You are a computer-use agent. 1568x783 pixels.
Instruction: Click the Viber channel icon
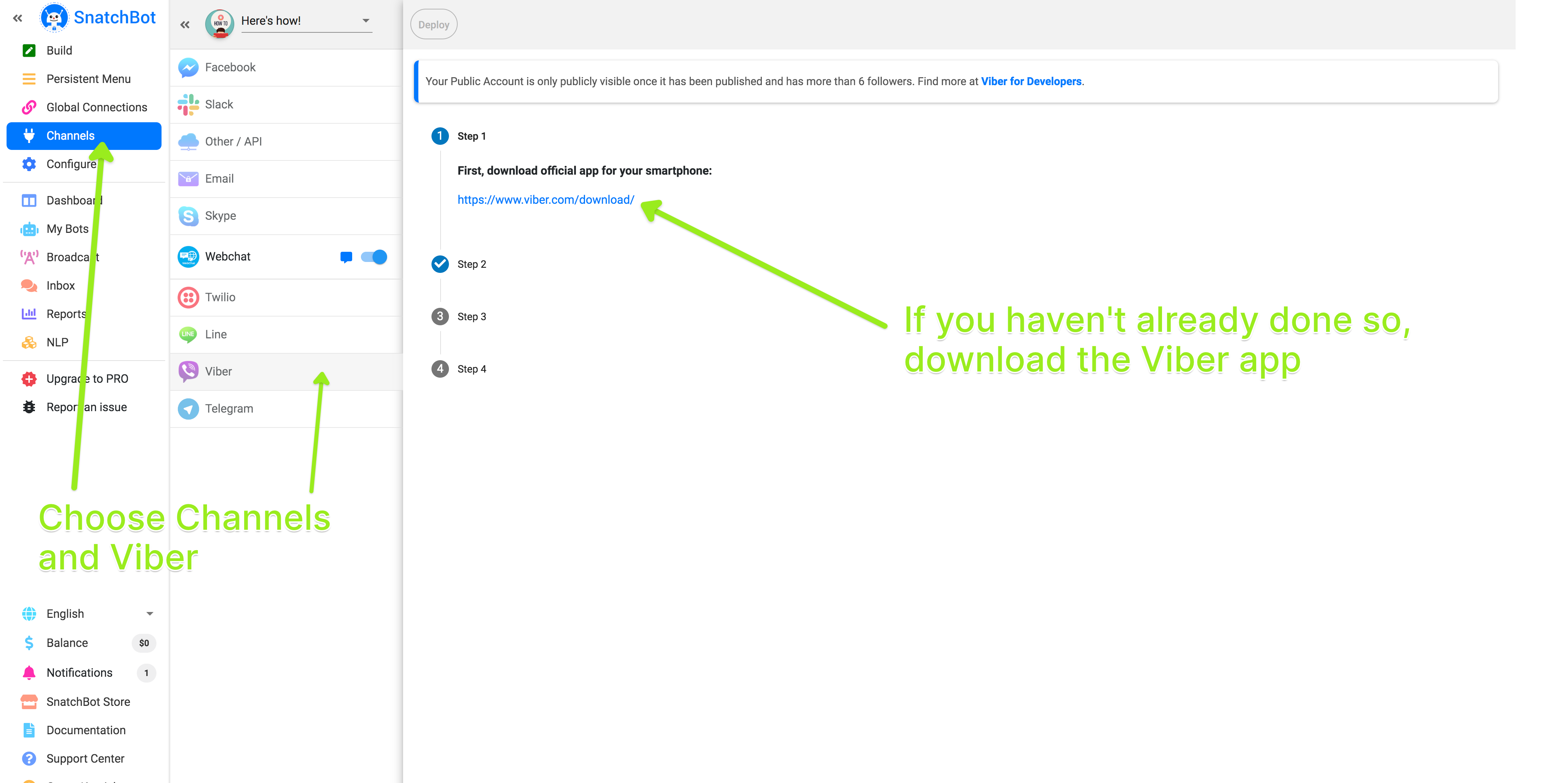pos(188,371)
